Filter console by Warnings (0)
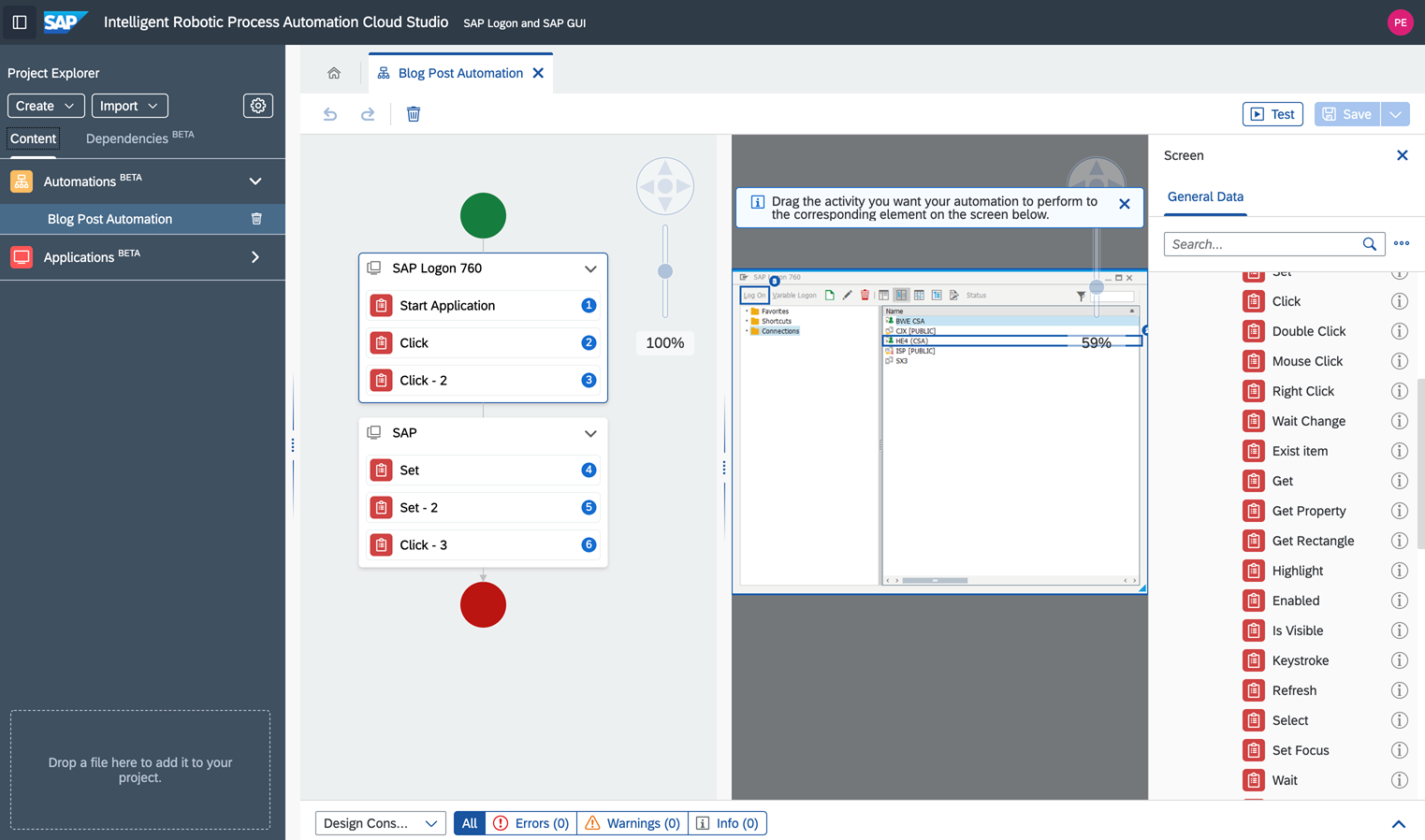The width and height of the screenshot is (1425, 840). point(633,823)
